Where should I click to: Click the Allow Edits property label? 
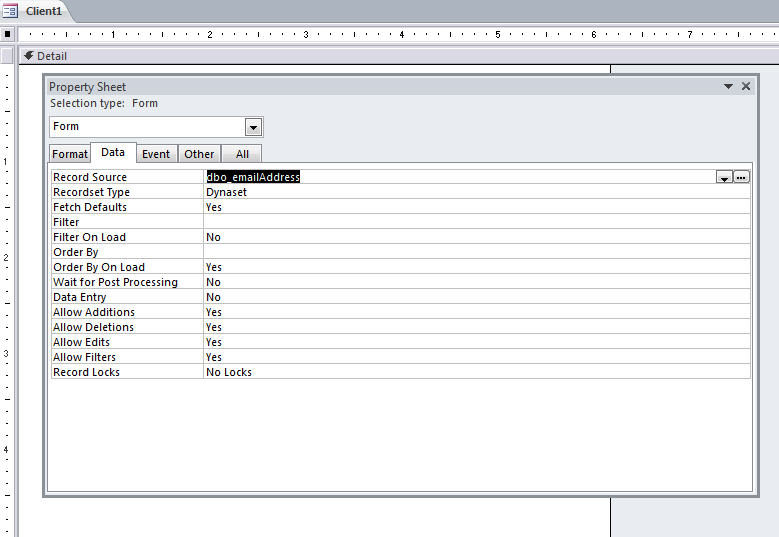click(x=81, y=342)
